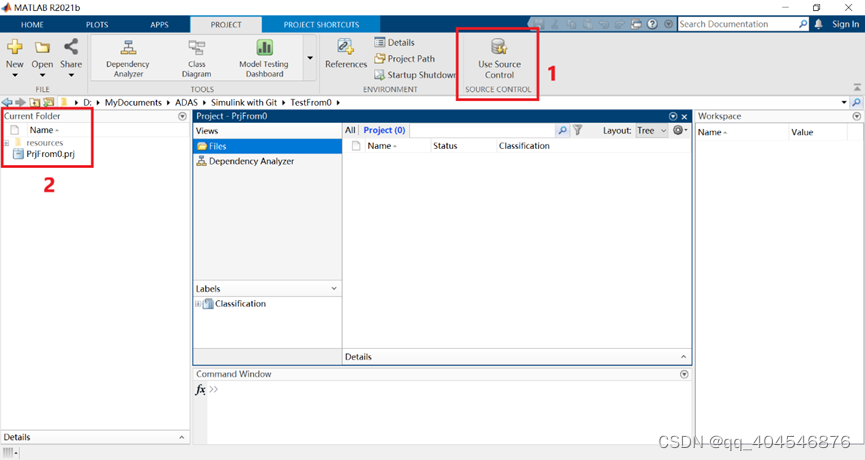Image resolution: width=865 pixels, height=460 pixels.
Task: Open Workspace panel actions menu
Action: point(856,116)
